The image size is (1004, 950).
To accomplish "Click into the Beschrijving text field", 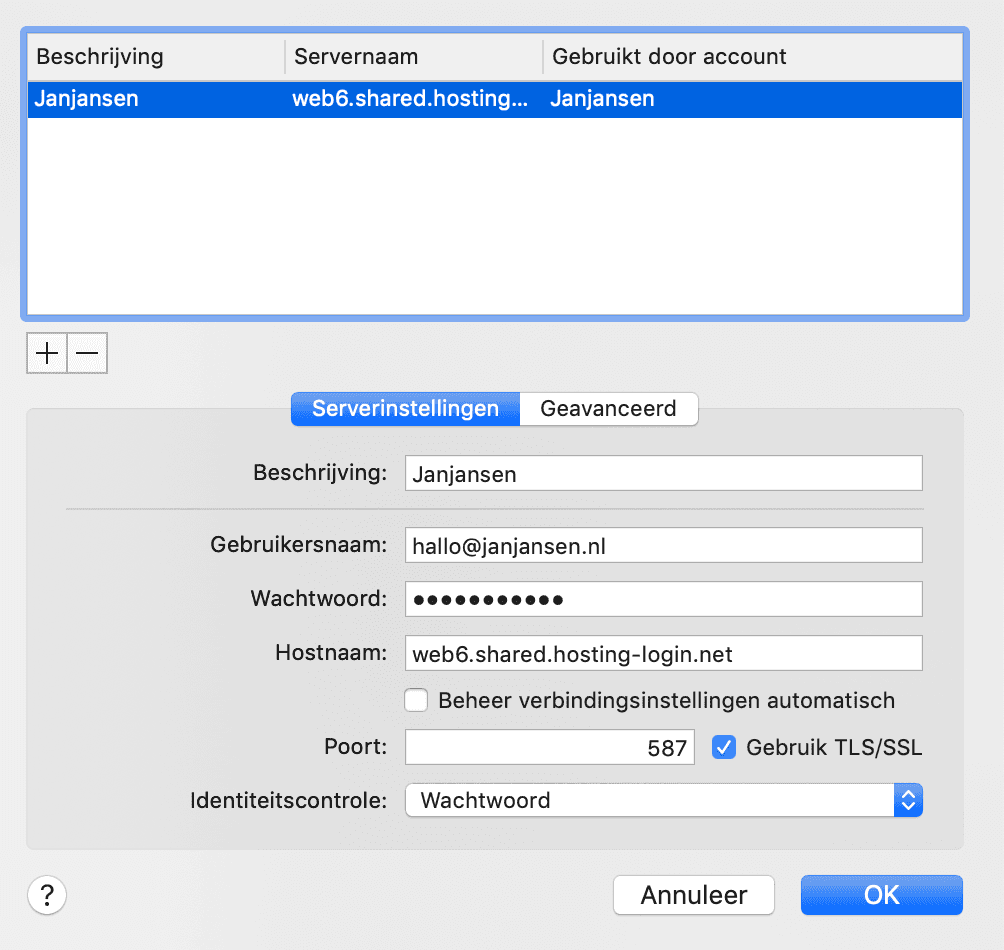I will [663, 474].
